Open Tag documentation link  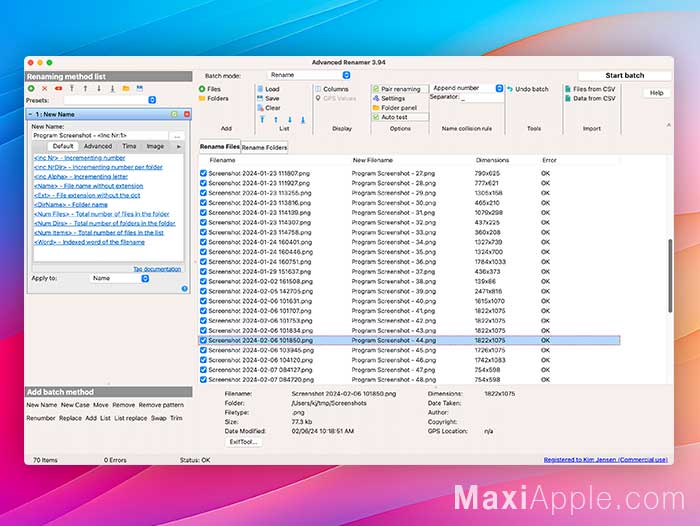tap(157, 269)
